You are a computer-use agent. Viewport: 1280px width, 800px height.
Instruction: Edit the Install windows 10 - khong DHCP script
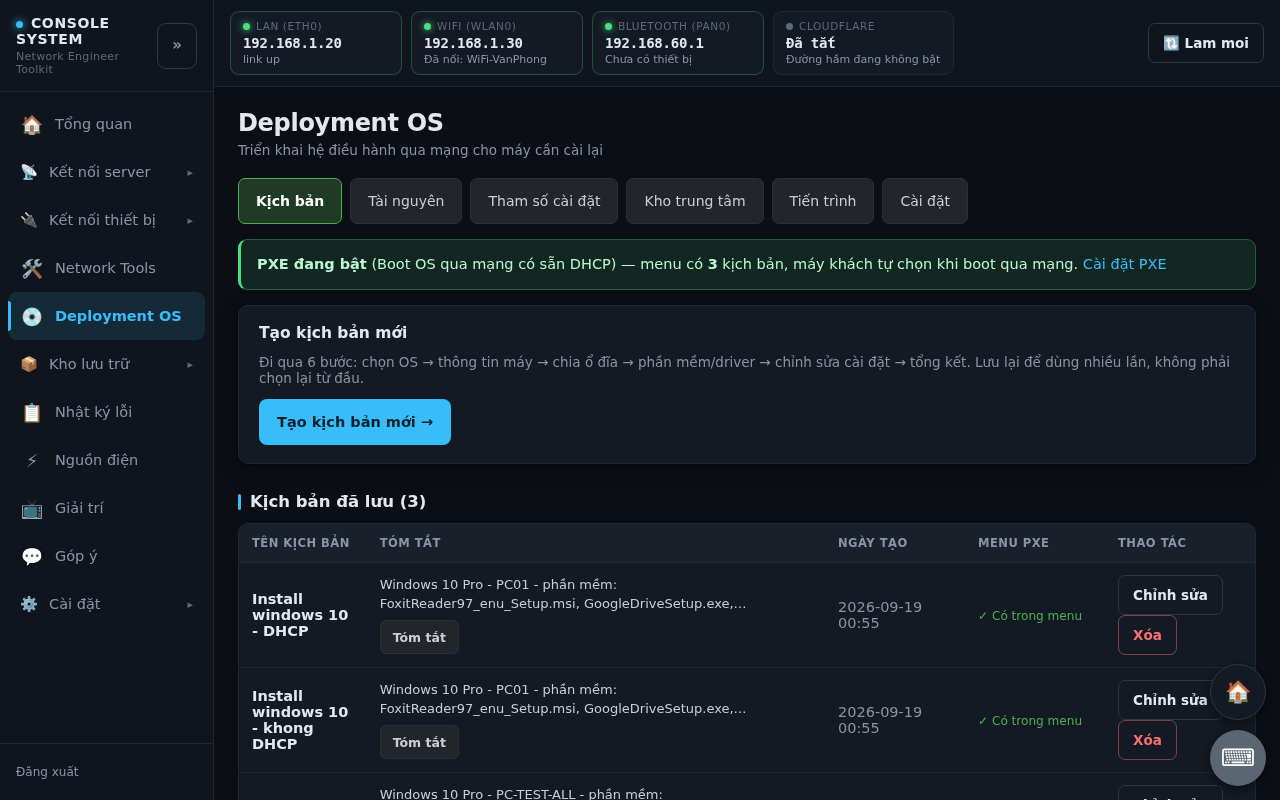(1170, 700)
